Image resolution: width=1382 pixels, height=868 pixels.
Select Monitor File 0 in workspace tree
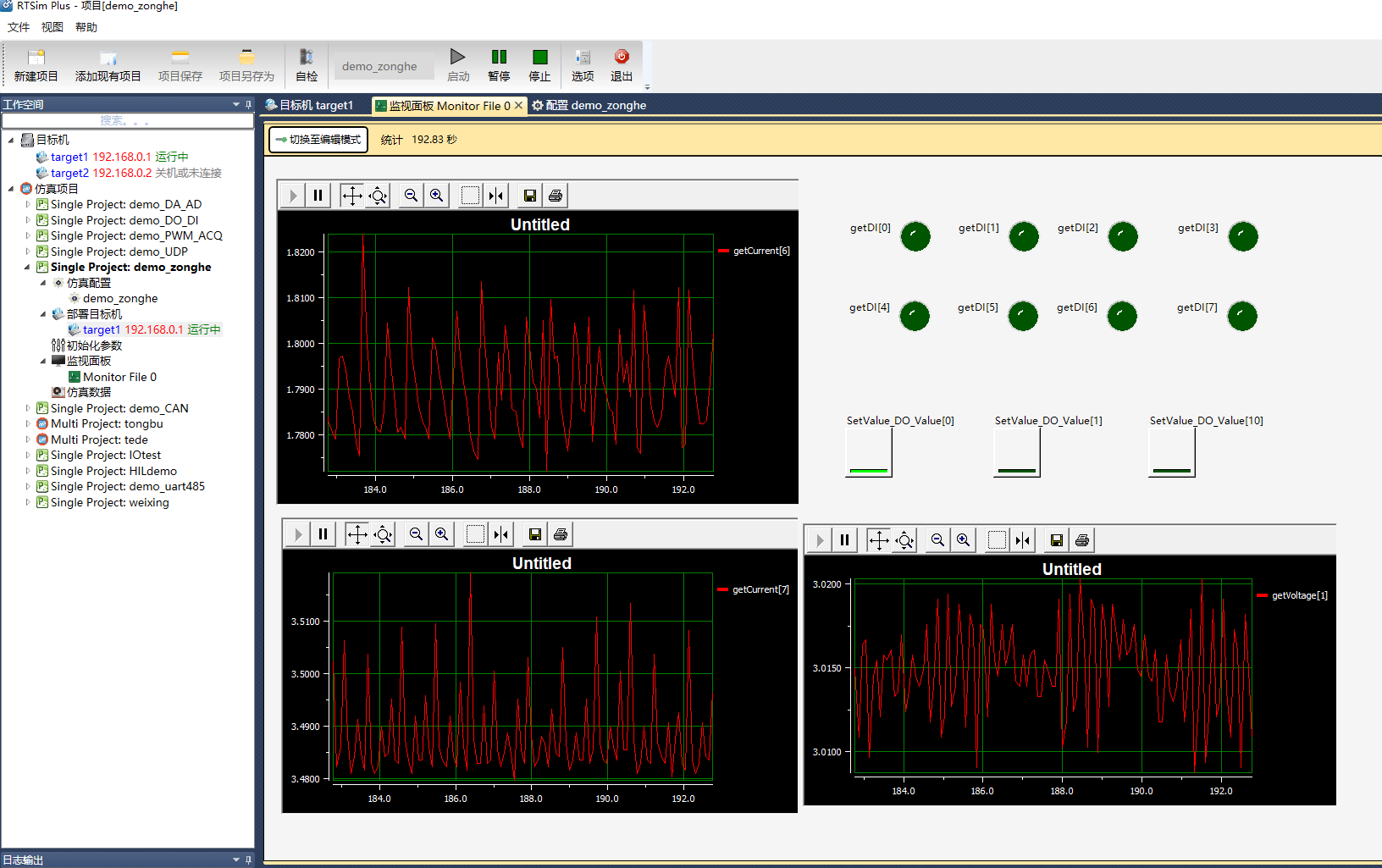119,377
